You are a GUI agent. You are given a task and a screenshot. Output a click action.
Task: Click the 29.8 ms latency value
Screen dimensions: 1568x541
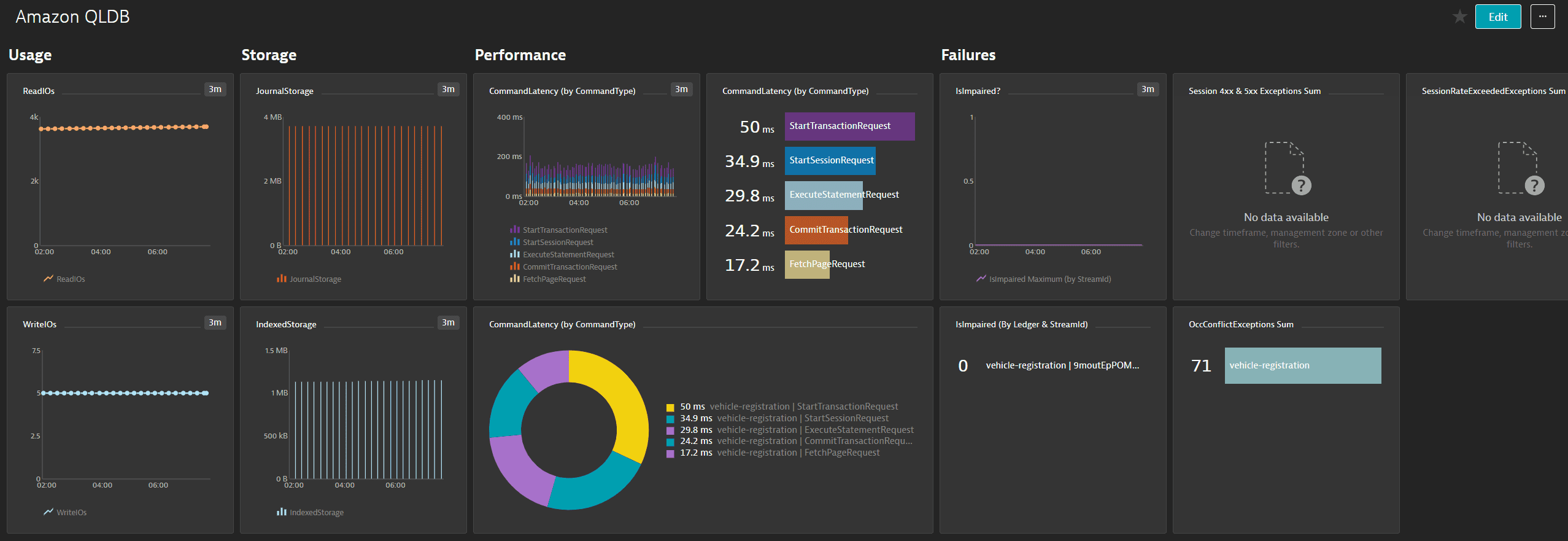[749, 196]
